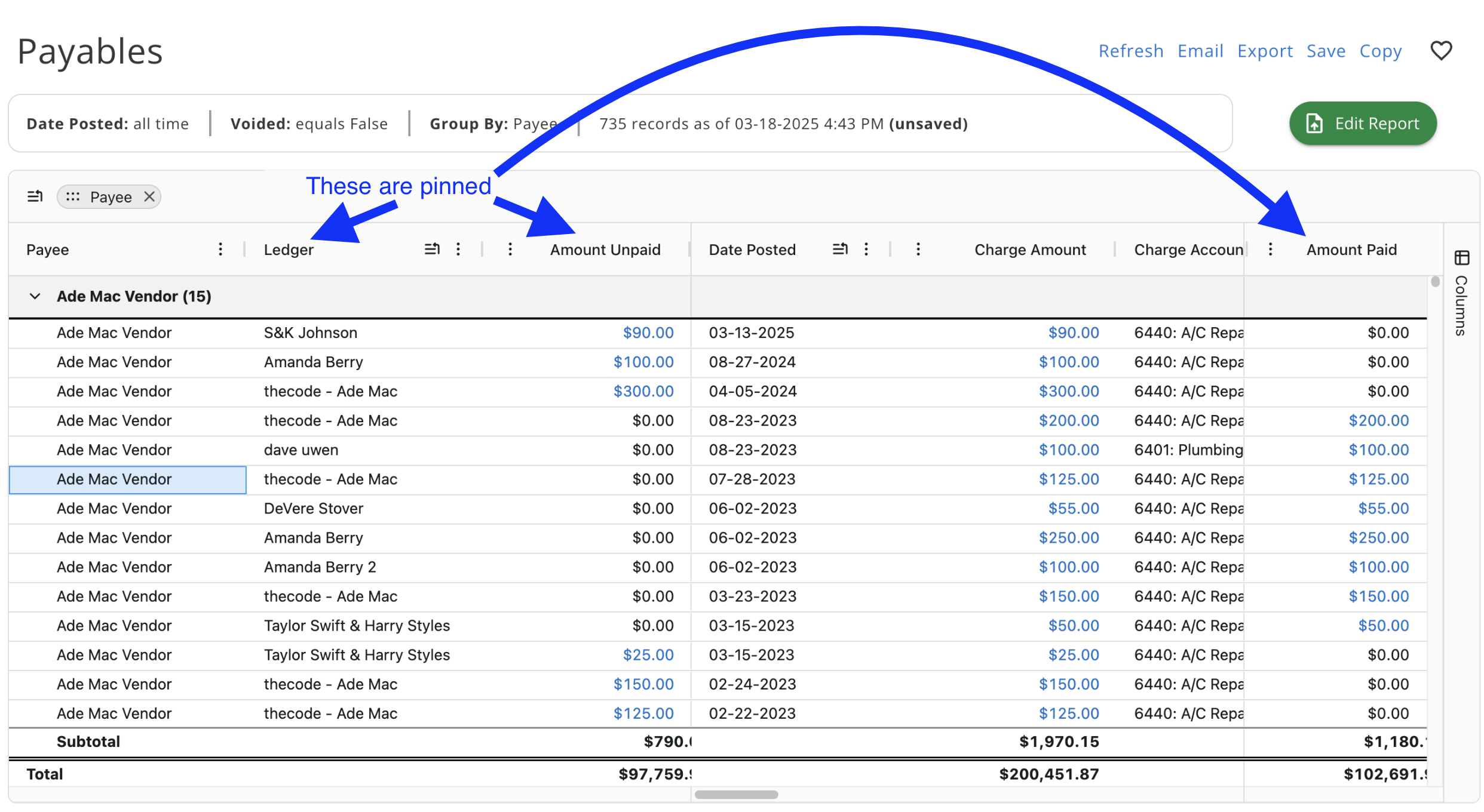1484x812 pixels.
Task: Open the Amount Paid column menu dots
Action: (x=1271, y=250)
